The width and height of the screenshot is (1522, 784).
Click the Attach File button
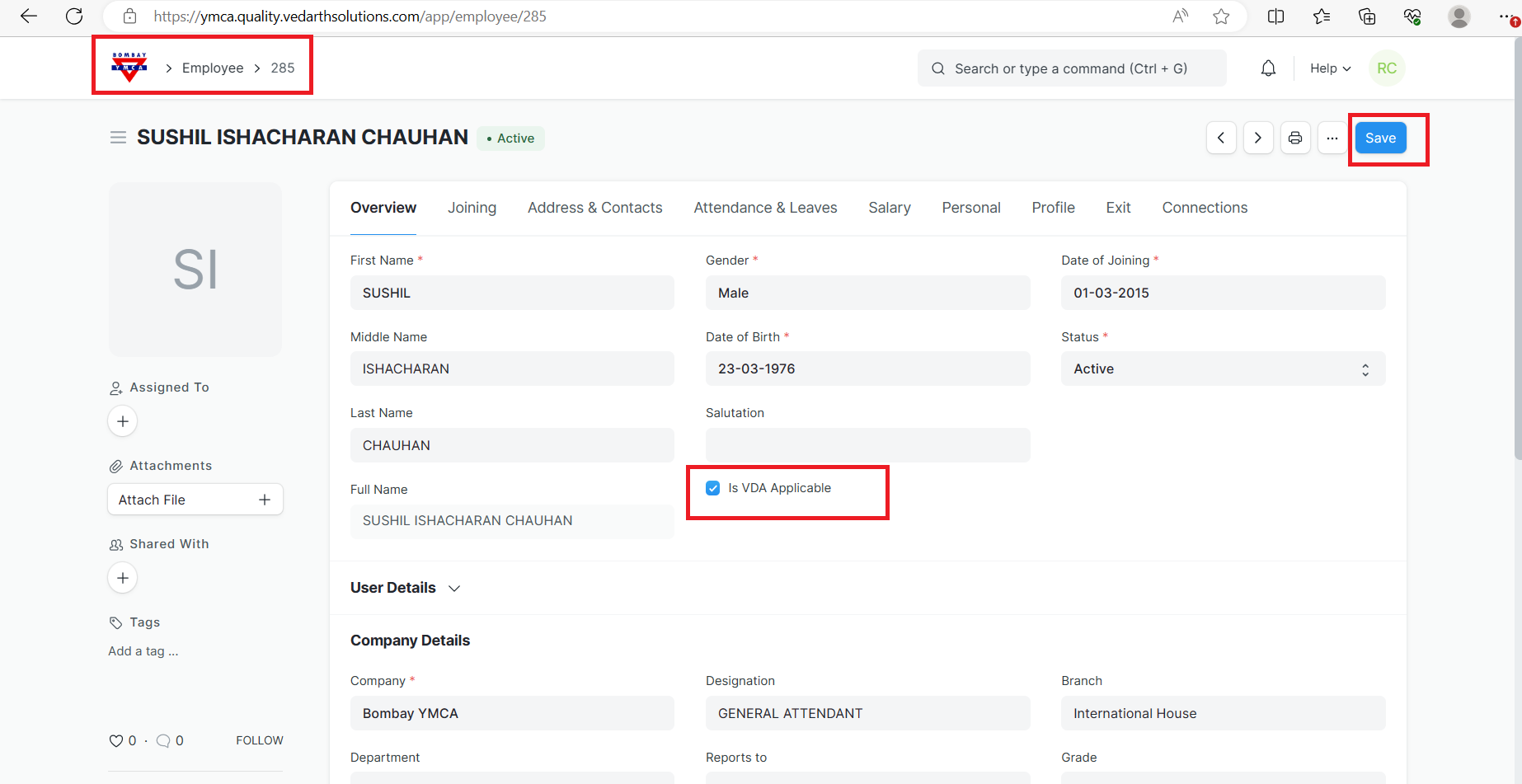(x=195, y=500)
